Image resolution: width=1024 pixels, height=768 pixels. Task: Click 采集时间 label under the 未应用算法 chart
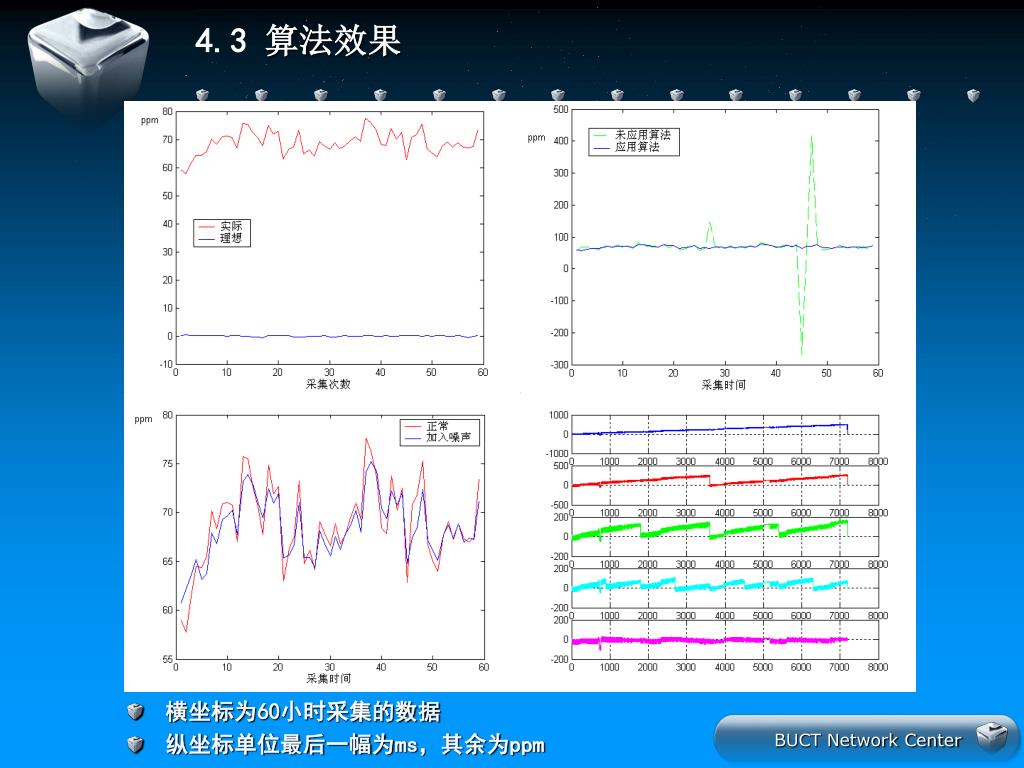click(724, 385)
